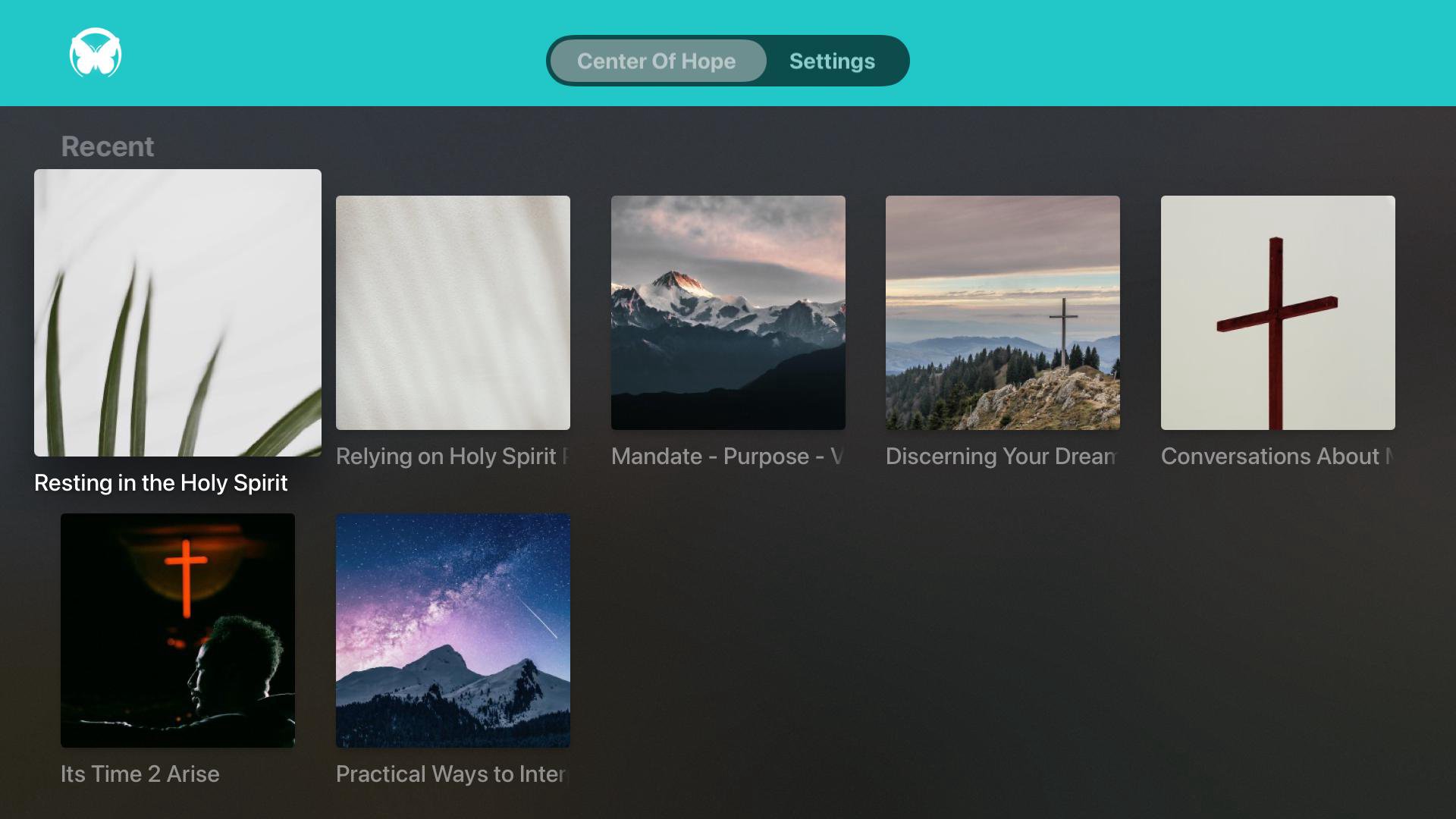The height and width of the screenshot is (819, 1456).
Task: Switch to the Settings tab
Action: click(x=832, y=61)
